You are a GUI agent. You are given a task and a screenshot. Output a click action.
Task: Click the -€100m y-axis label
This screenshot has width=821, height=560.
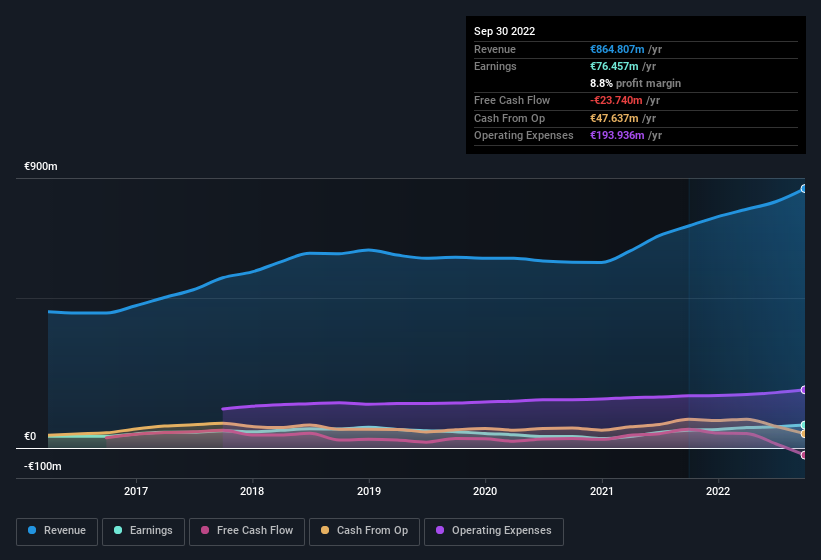(42, 466)
